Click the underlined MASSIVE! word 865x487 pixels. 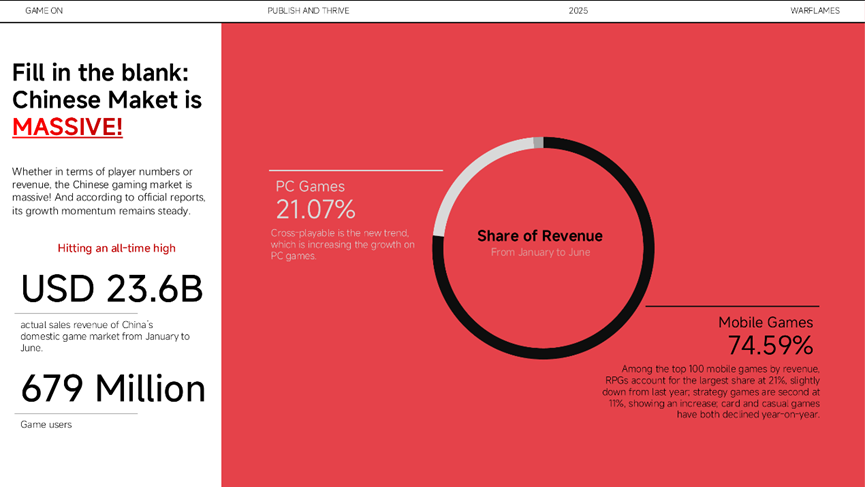point(67,127)
